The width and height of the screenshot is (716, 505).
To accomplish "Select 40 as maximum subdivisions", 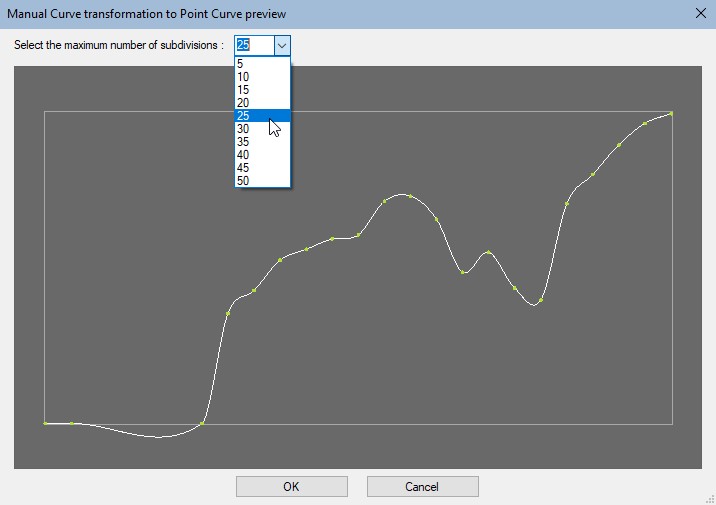I will coord(262,154).
